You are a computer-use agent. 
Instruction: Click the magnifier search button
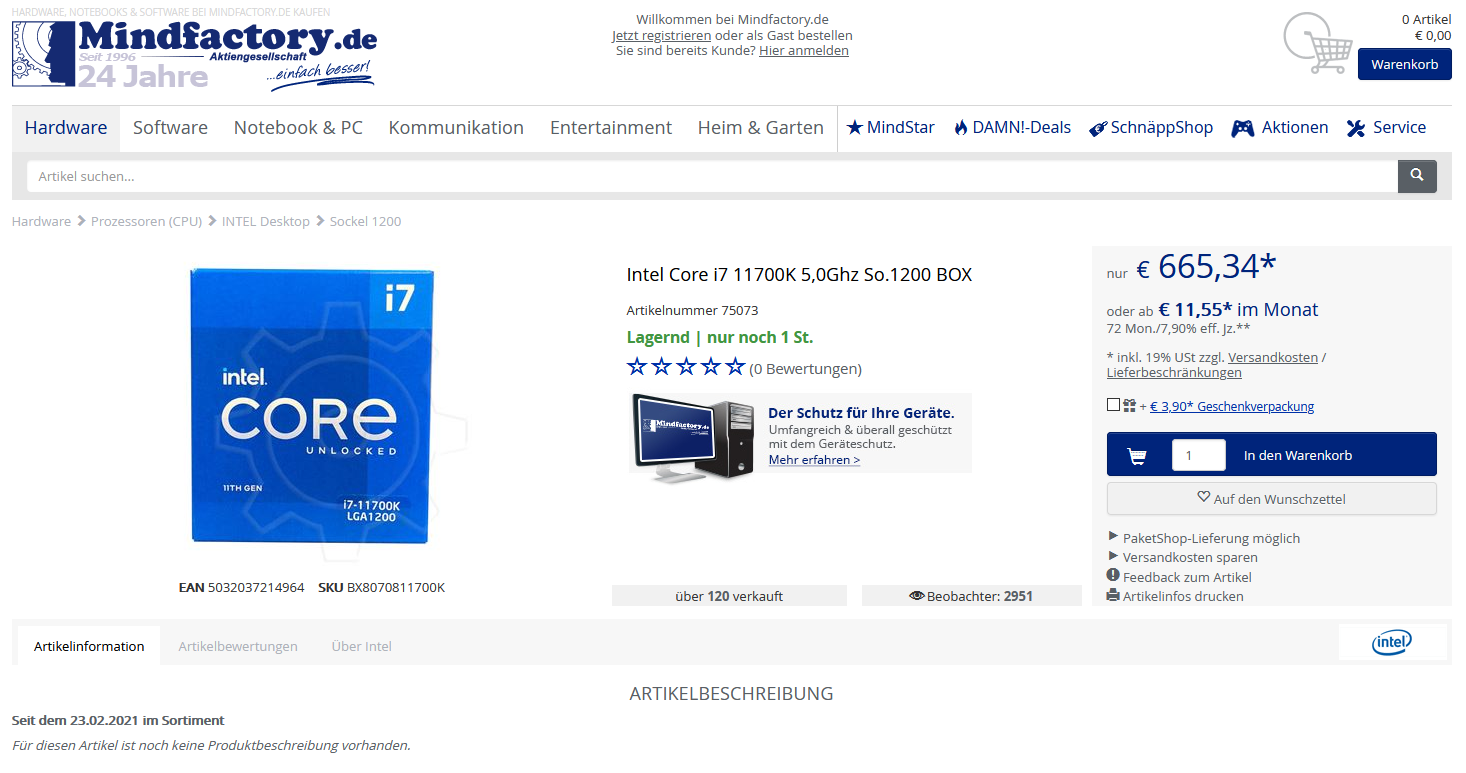[1417, 176]
